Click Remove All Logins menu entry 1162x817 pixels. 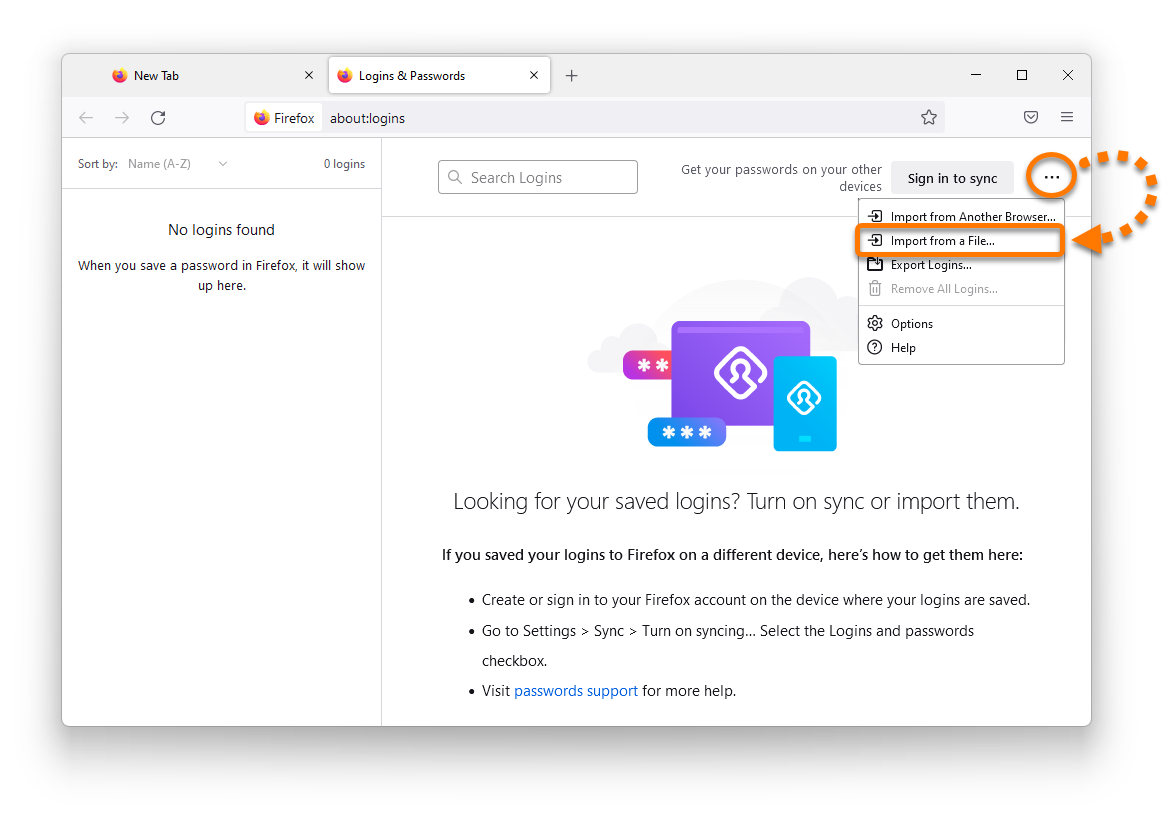[x=961, y=289]
